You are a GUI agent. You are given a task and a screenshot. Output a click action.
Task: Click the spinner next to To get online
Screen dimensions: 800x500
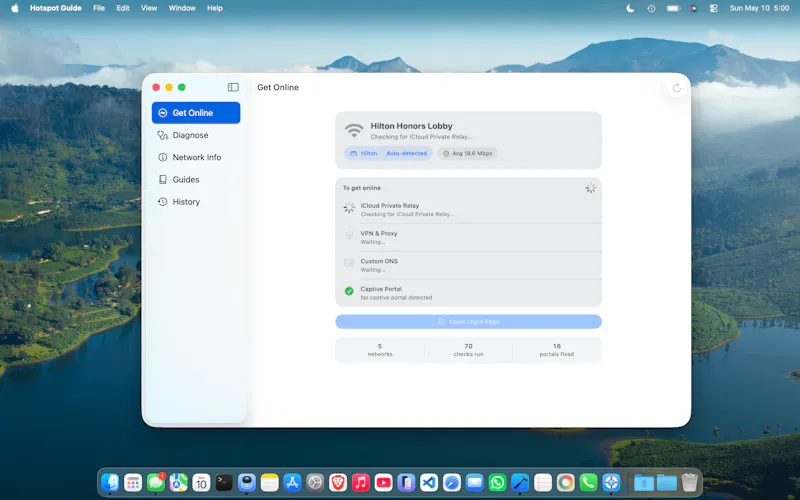pyautogui.click(x=590, y=188)
